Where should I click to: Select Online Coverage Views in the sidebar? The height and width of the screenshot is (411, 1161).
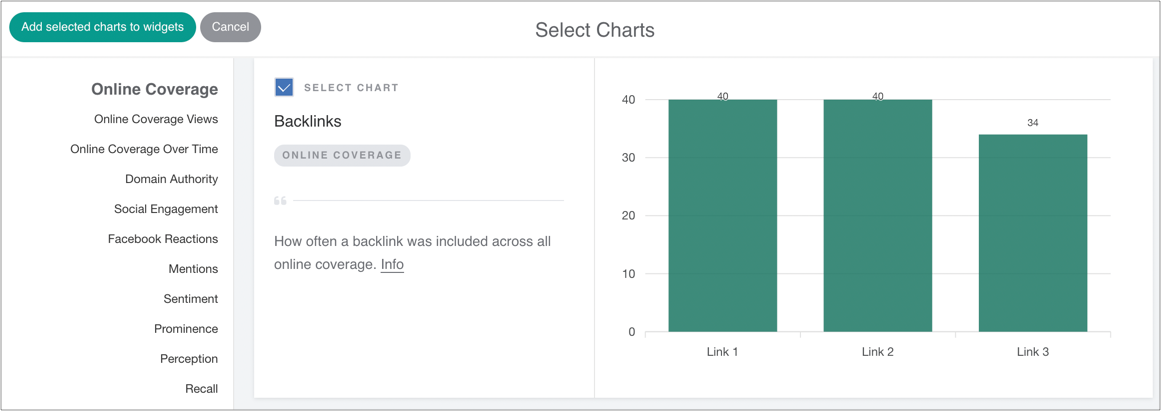click(156, 119)
